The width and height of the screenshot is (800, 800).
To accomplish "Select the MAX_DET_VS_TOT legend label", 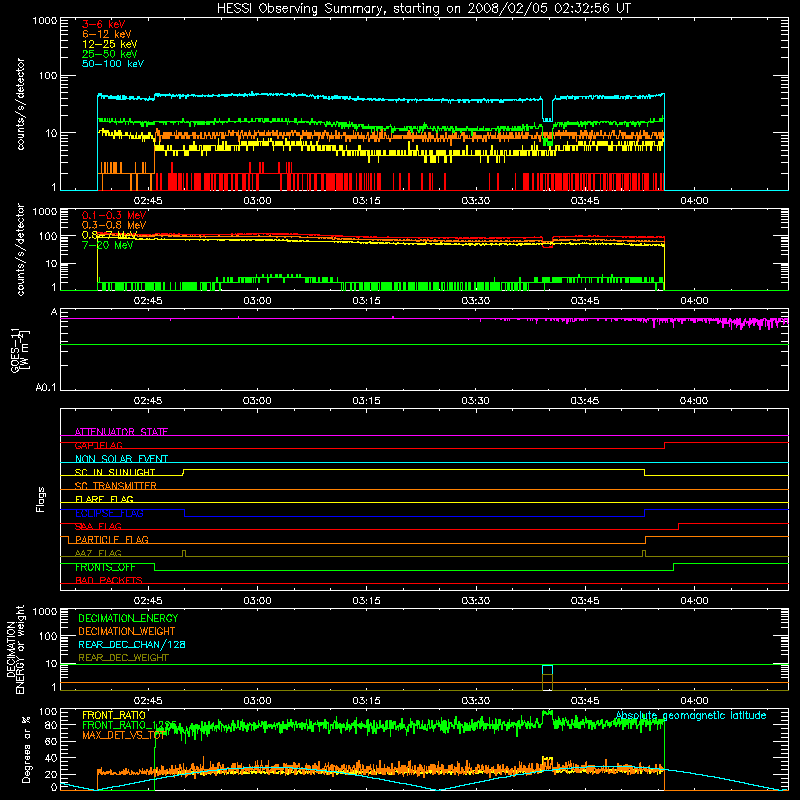I will coord(124,735).
